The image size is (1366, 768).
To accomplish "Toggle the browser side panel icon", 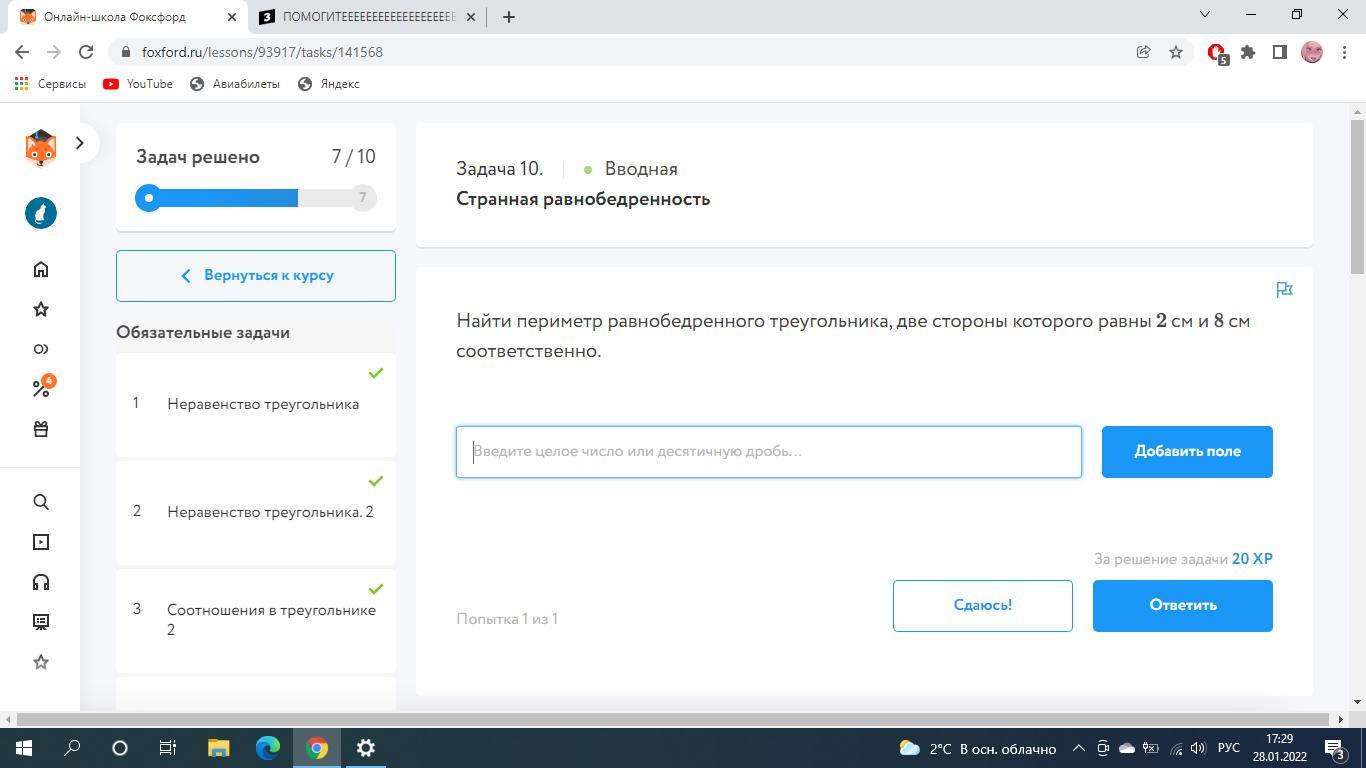I will coord(1279,52).
